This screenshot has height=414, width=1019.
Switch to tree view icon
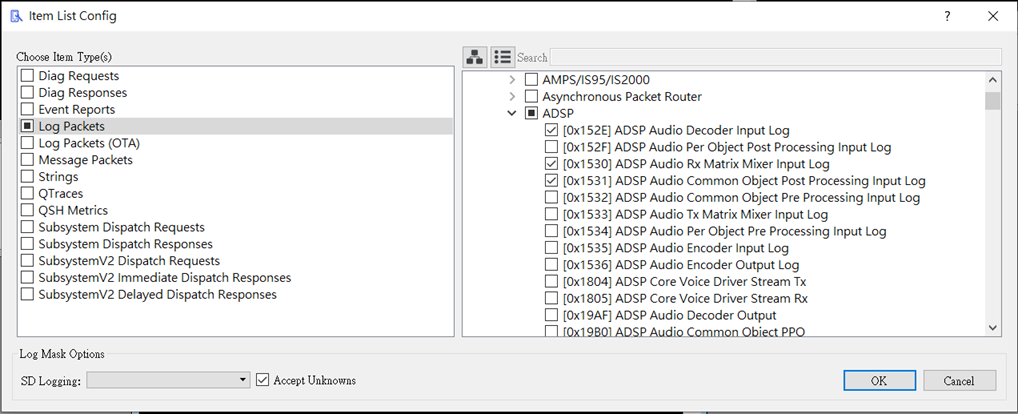click(475, 57)
